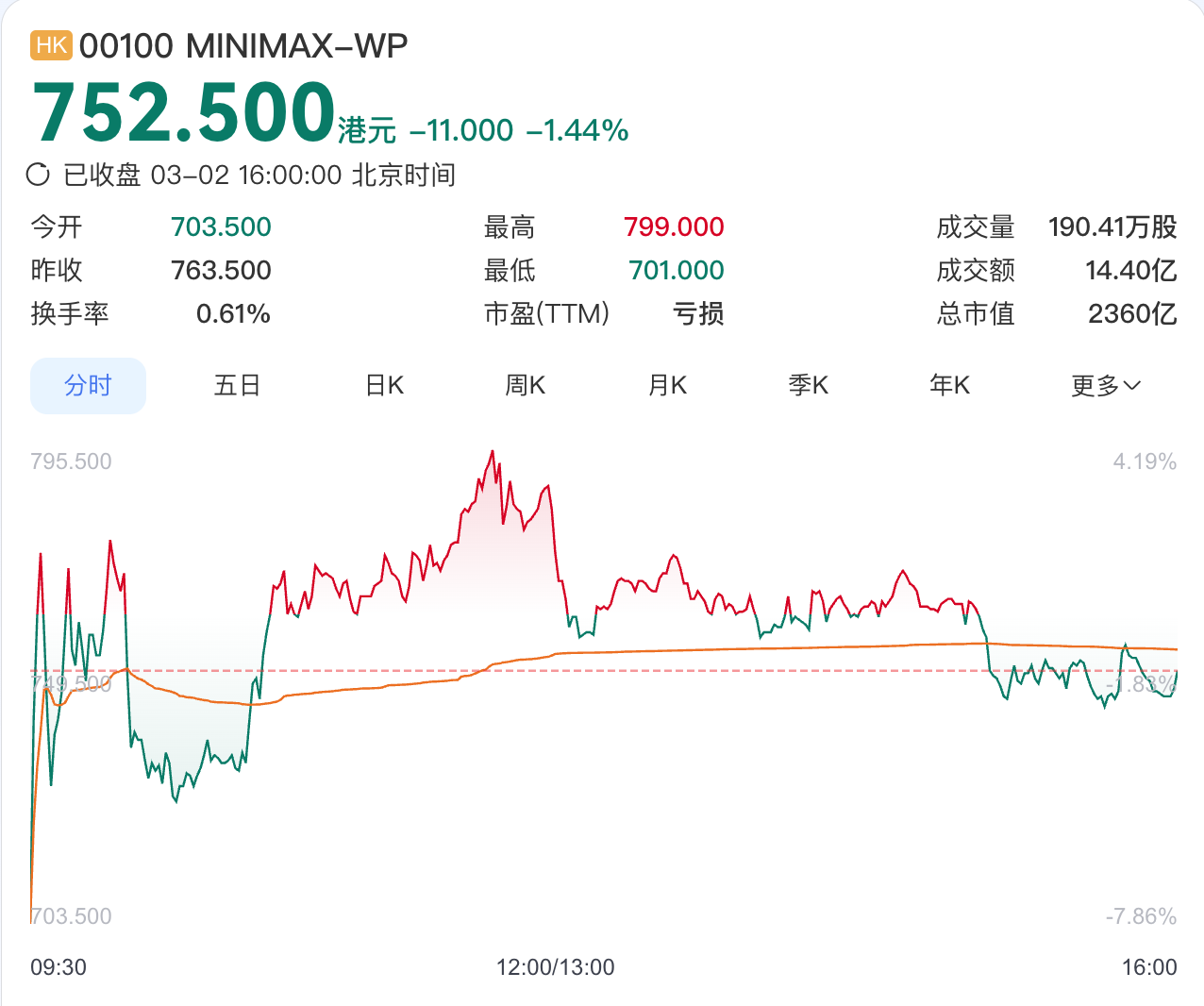Click the stock name 00100 MINIMAX-WP

coord(243,45)
